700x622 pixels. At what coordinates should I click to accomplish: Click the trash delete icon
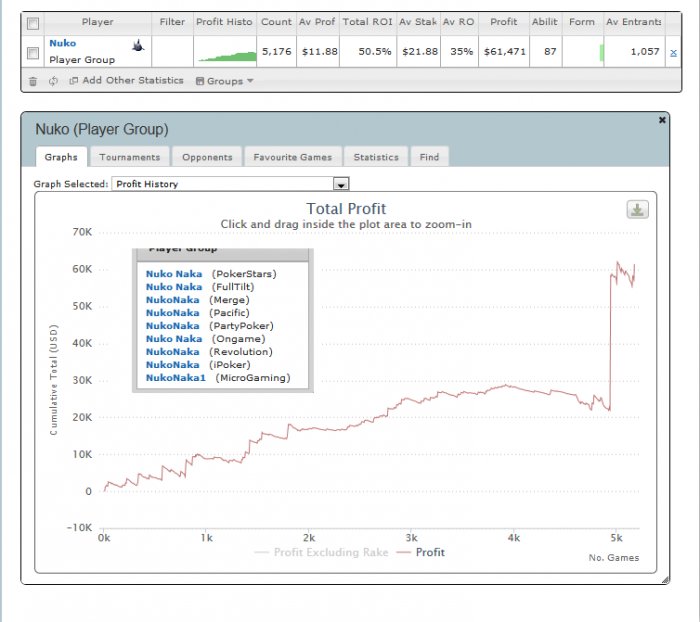(33, 81)
